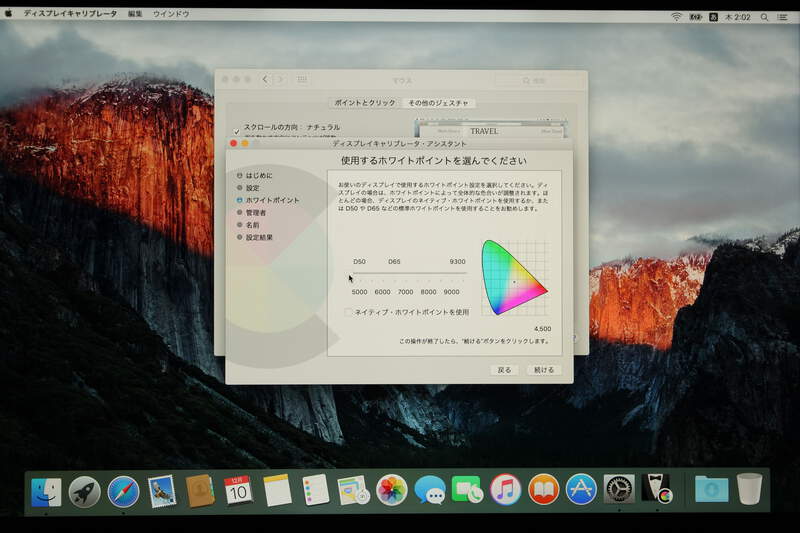Toggle スクロールの方向: ナチュラル checkbox

237,129
